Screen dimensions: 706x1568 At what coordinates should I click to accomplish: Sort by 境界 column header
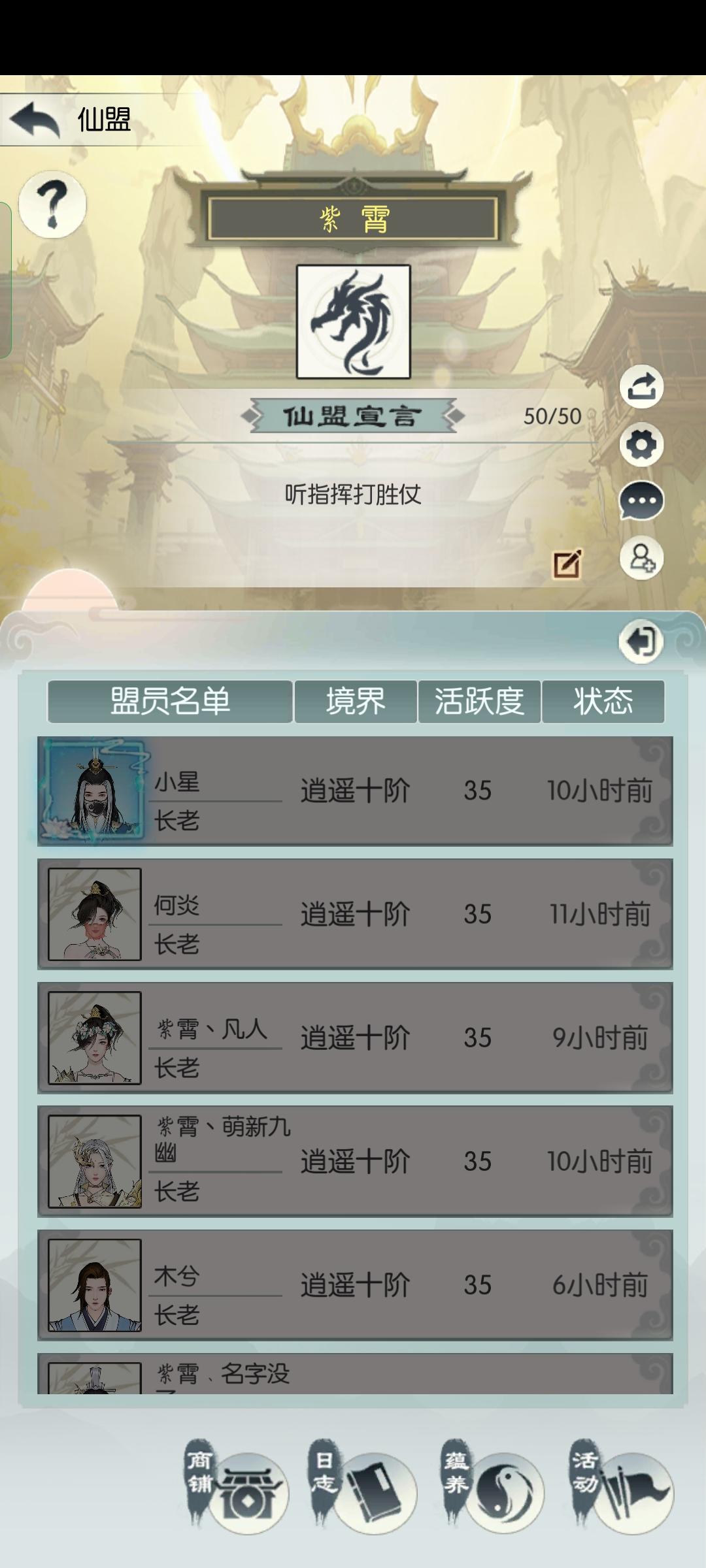(x=356, y=702)
